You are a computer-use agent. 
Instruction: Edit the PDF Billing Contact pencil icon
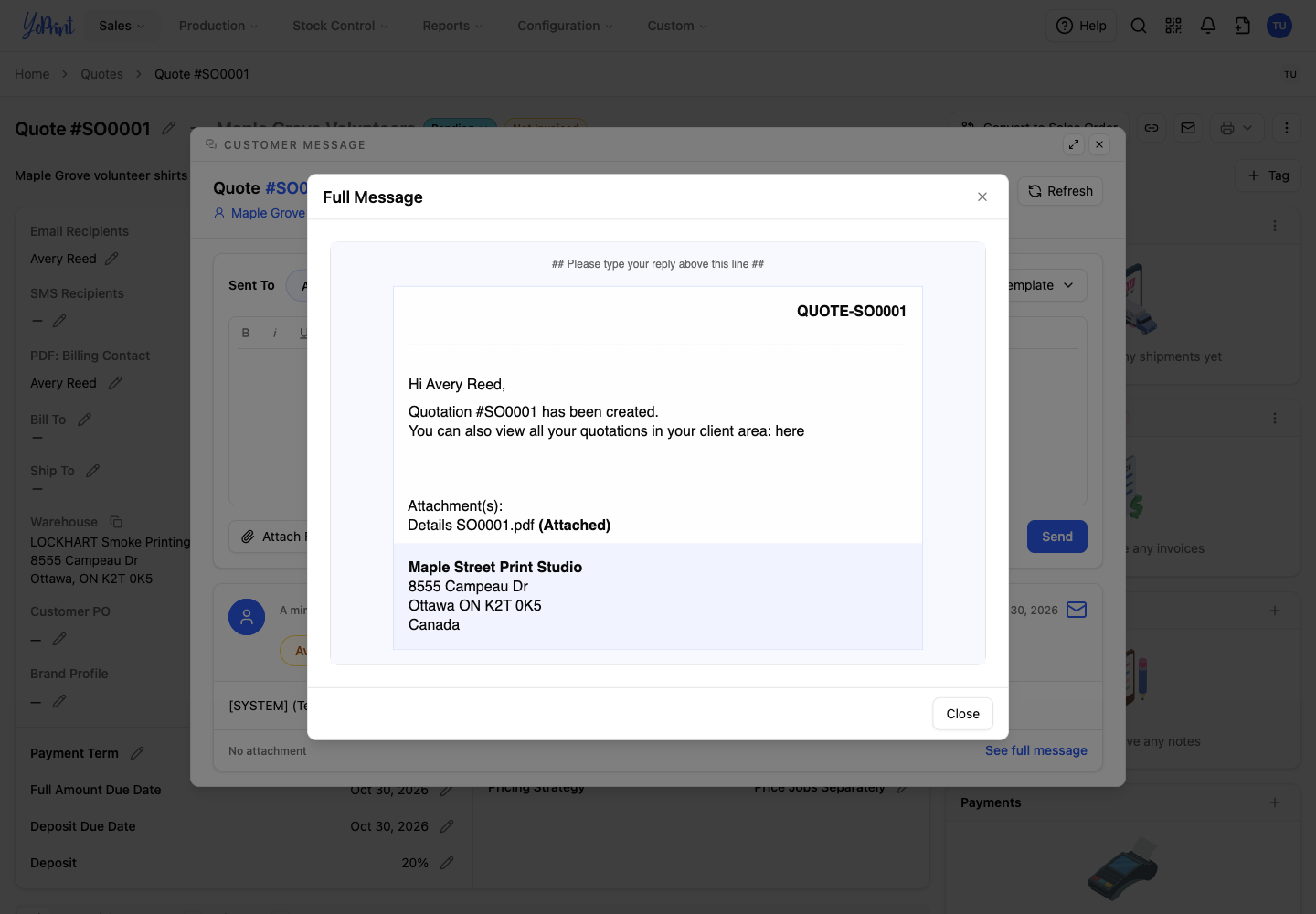pyautogui.click(x=115, y=383)
